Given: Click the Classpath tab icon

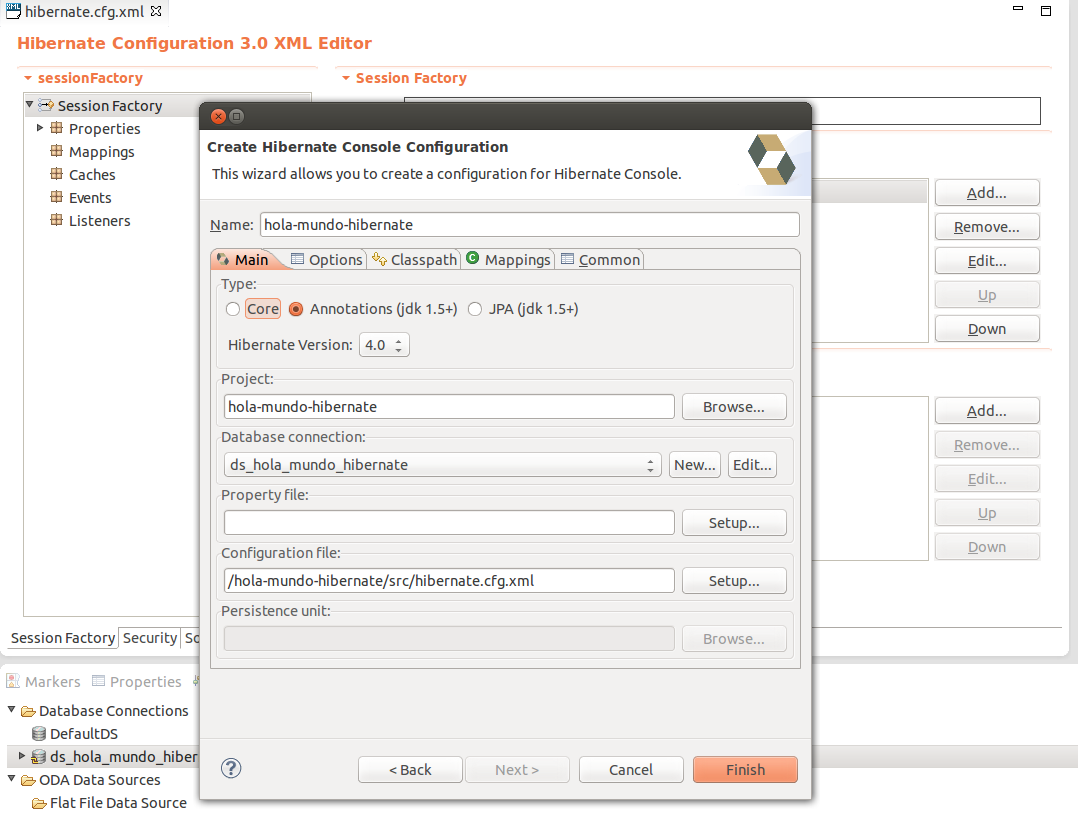Looking at the screenshot, I should (380, 258).
